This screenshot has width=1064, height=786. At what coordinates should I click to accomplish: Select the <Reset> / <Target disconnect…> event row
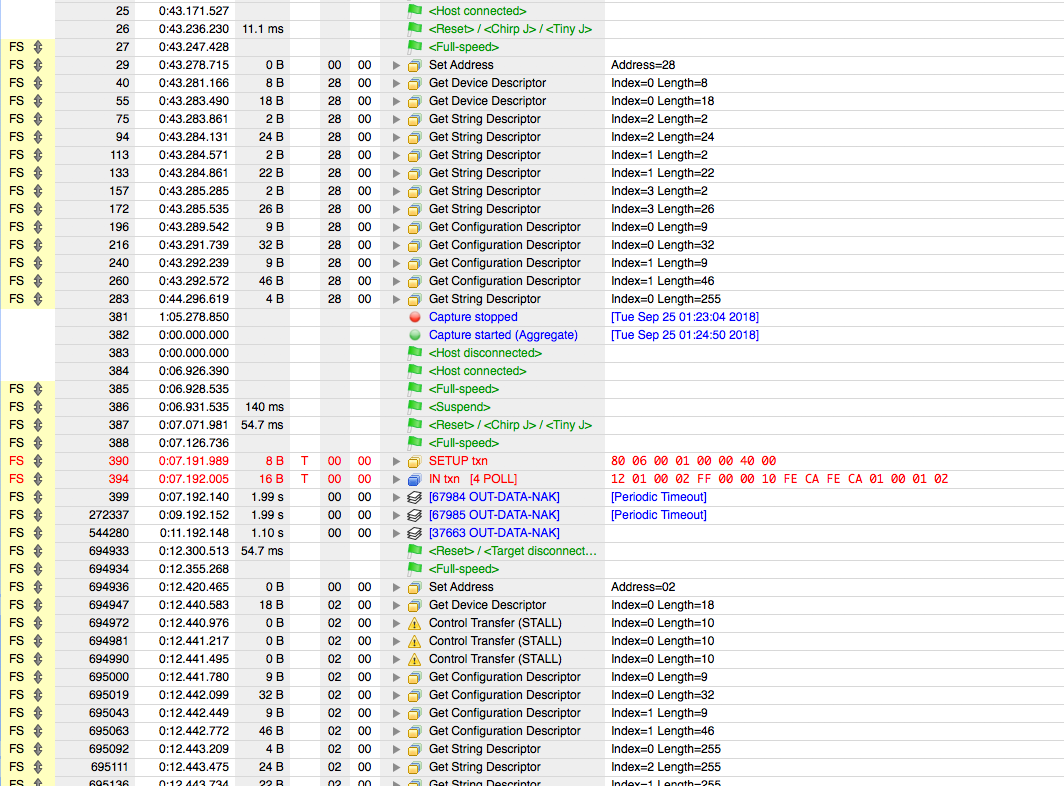point(512,551)
